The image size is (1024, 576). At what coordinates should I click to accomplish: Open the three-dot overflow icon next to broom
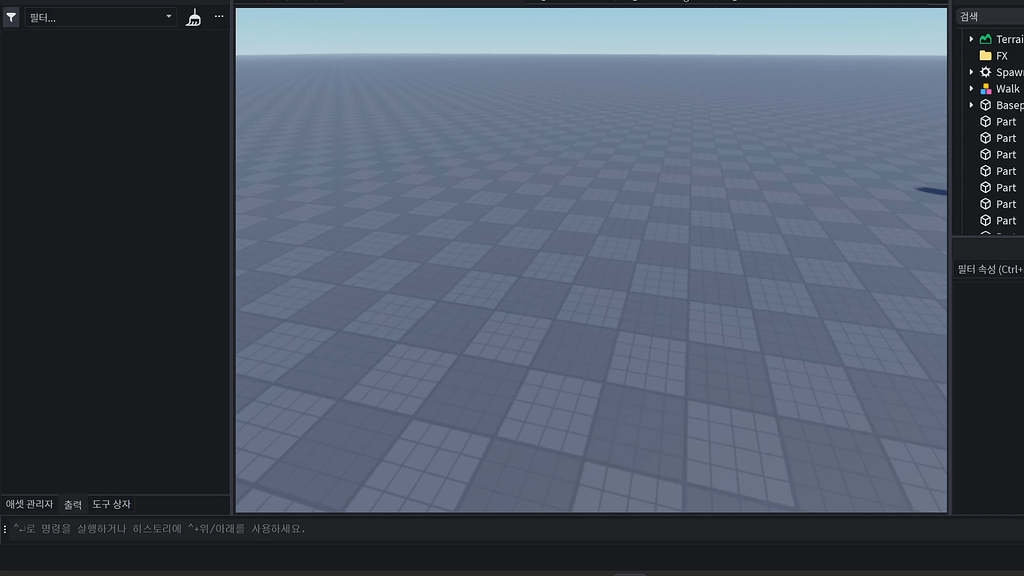pos(219,16)
